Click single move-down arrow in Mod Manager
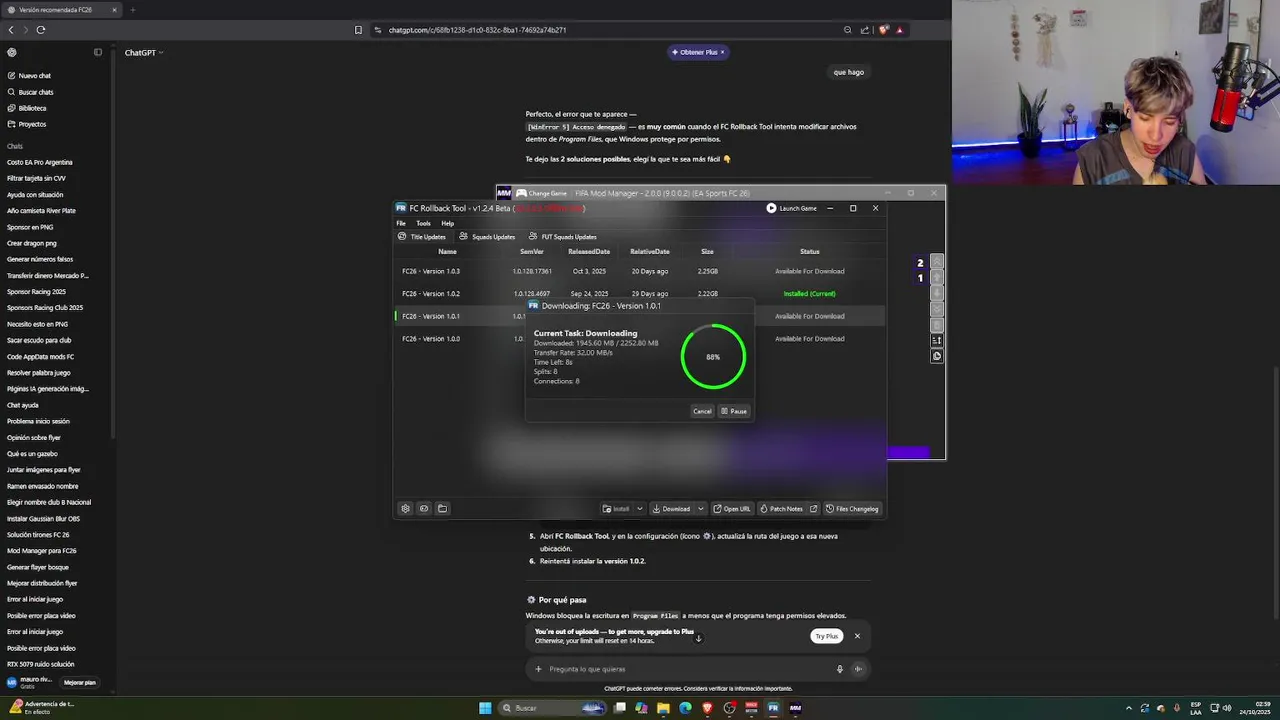 point(937,293)
